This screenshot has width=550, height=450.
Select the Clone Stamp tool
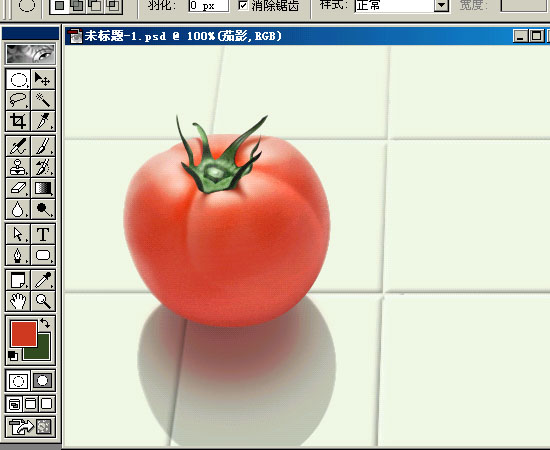18,167
